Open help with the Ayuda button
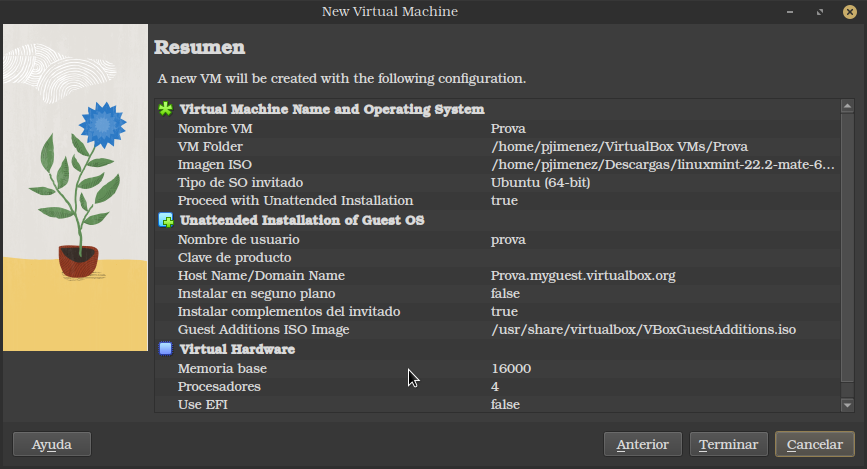Image resolution: width=867 pixels, height=469 pixels. 52,444
